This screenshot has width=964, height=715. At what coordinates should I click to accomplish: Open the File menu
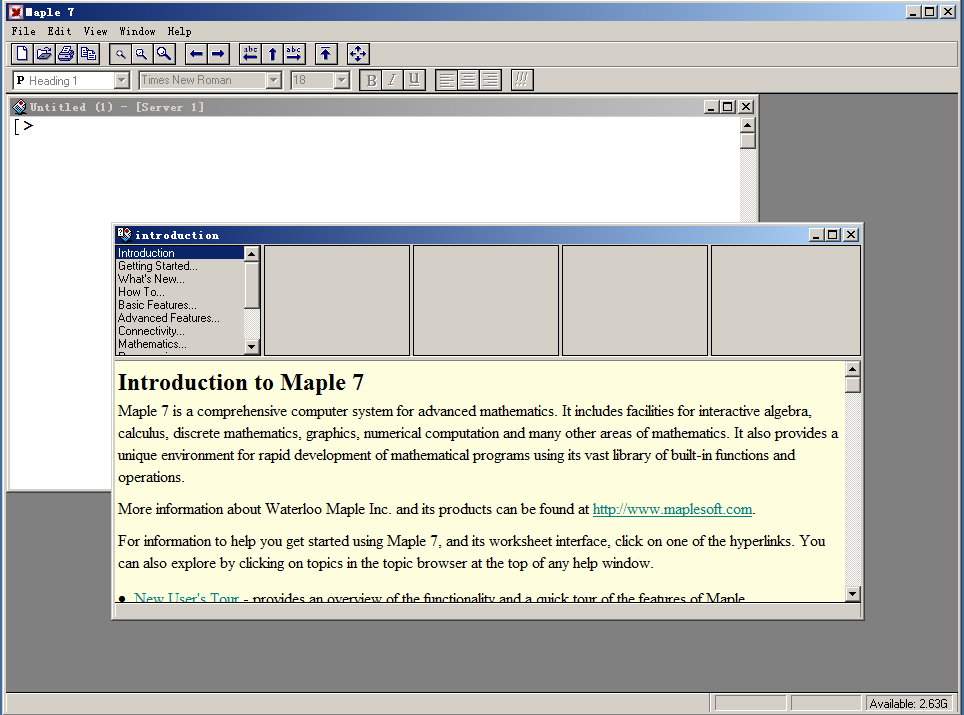(x=23, y=31)
